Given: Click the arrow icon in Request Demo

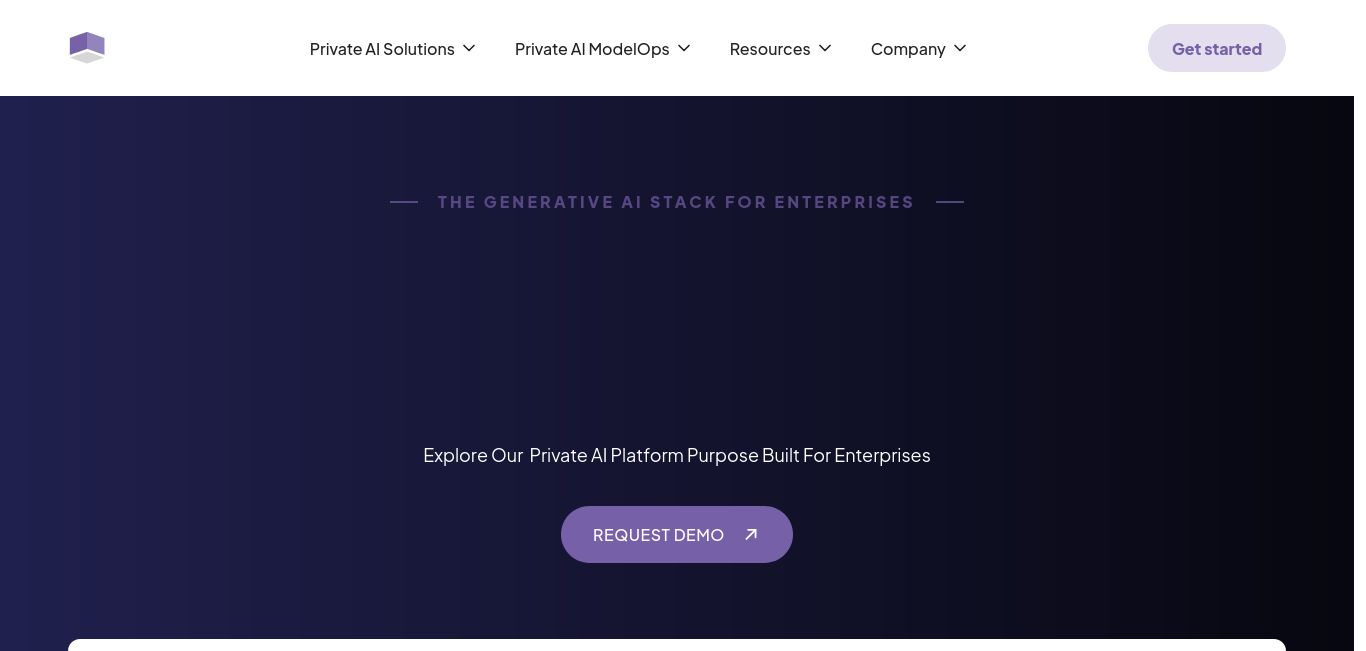Looking at the screenshot, I should [x=751, y=535].
